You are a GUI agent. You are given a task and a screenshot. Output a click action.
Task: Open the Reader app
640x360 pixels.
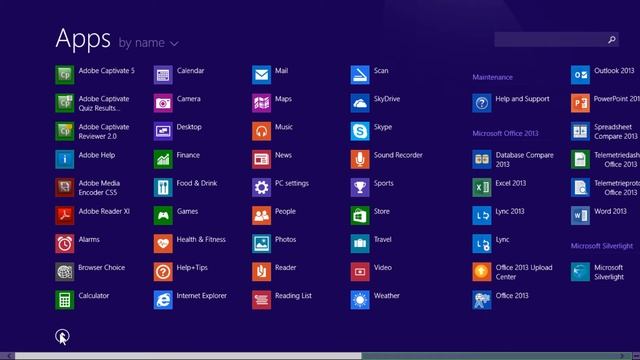[274, 272]
